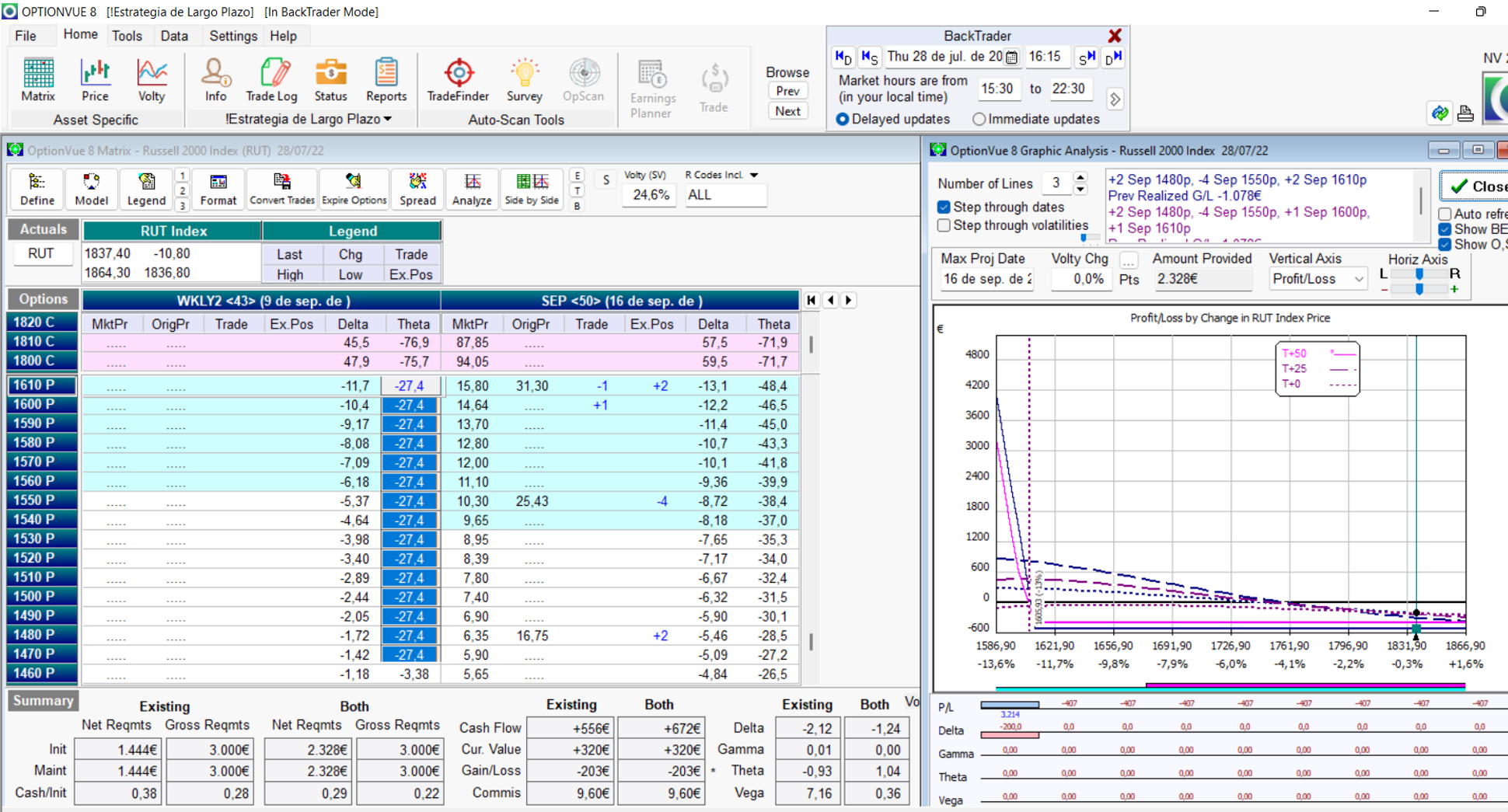Open the Help menu
Image resolution: width=1508 pixels, height=812 pixels.
[283, 36]
